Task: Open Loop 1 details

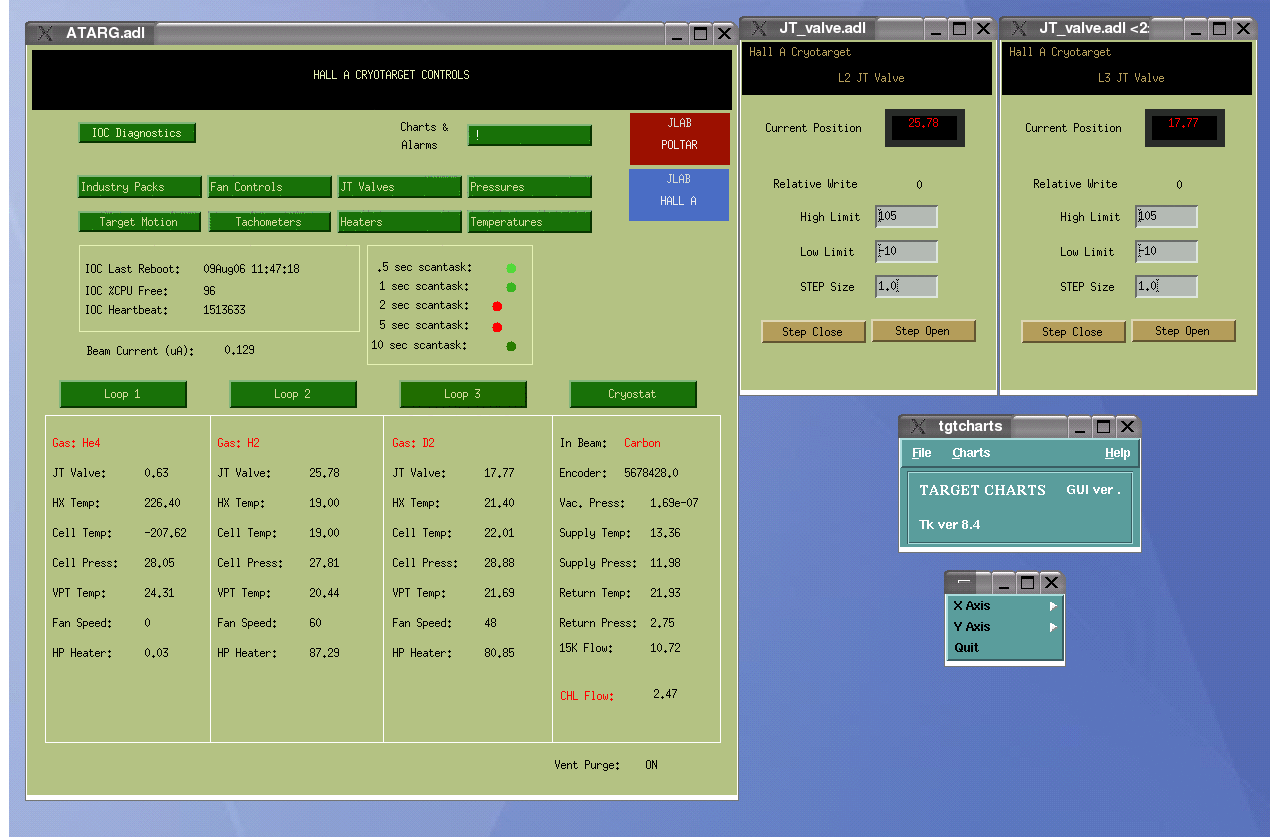Action: tap(123, 394)
